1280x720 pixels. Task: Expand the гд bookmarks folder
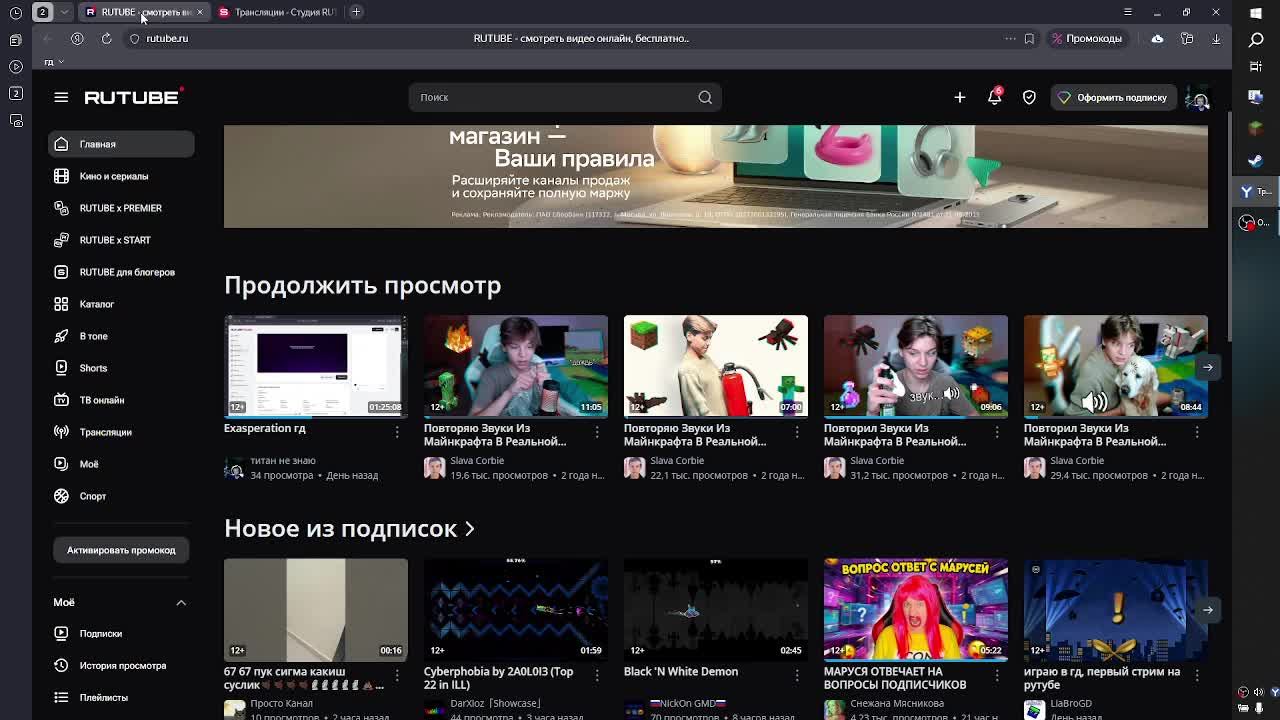click(x=54, y=62)
